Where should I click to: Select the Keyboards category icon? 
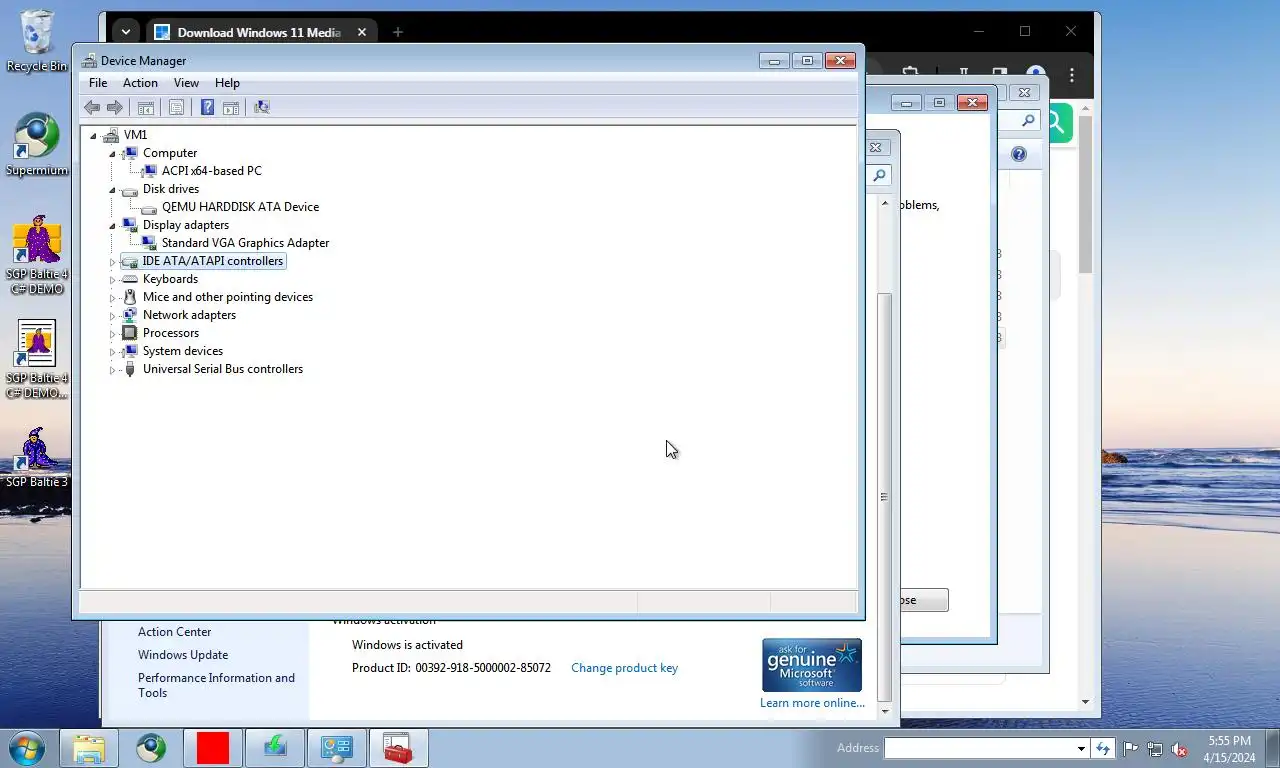coord(129,279)
